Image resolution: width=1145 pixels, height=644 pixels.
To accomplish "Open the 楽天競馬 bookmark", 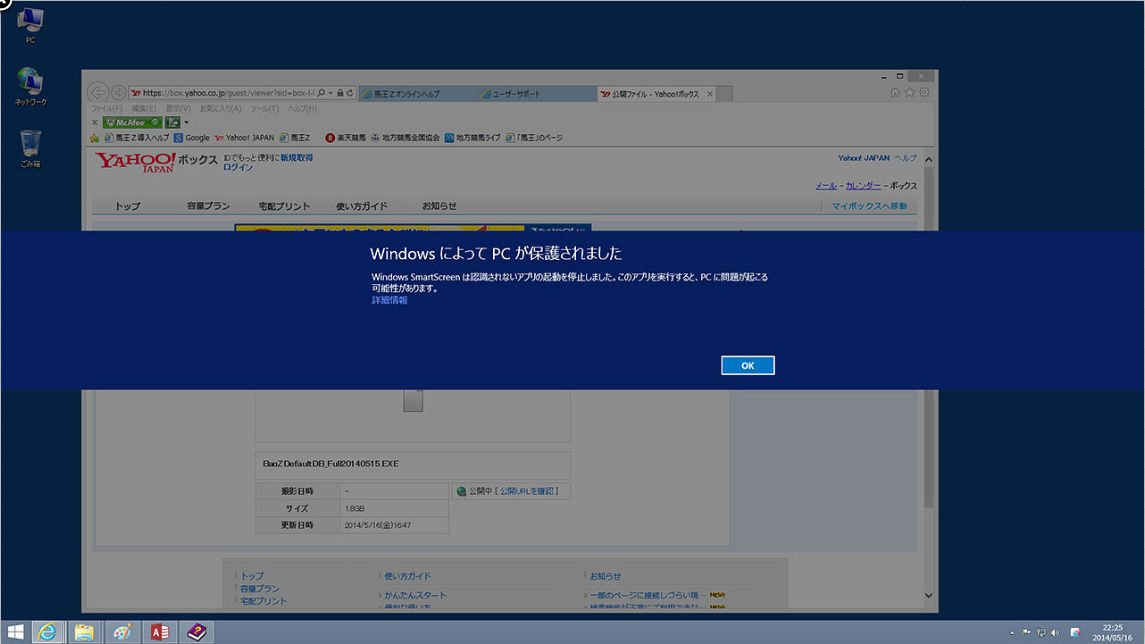I will point(345,137).
